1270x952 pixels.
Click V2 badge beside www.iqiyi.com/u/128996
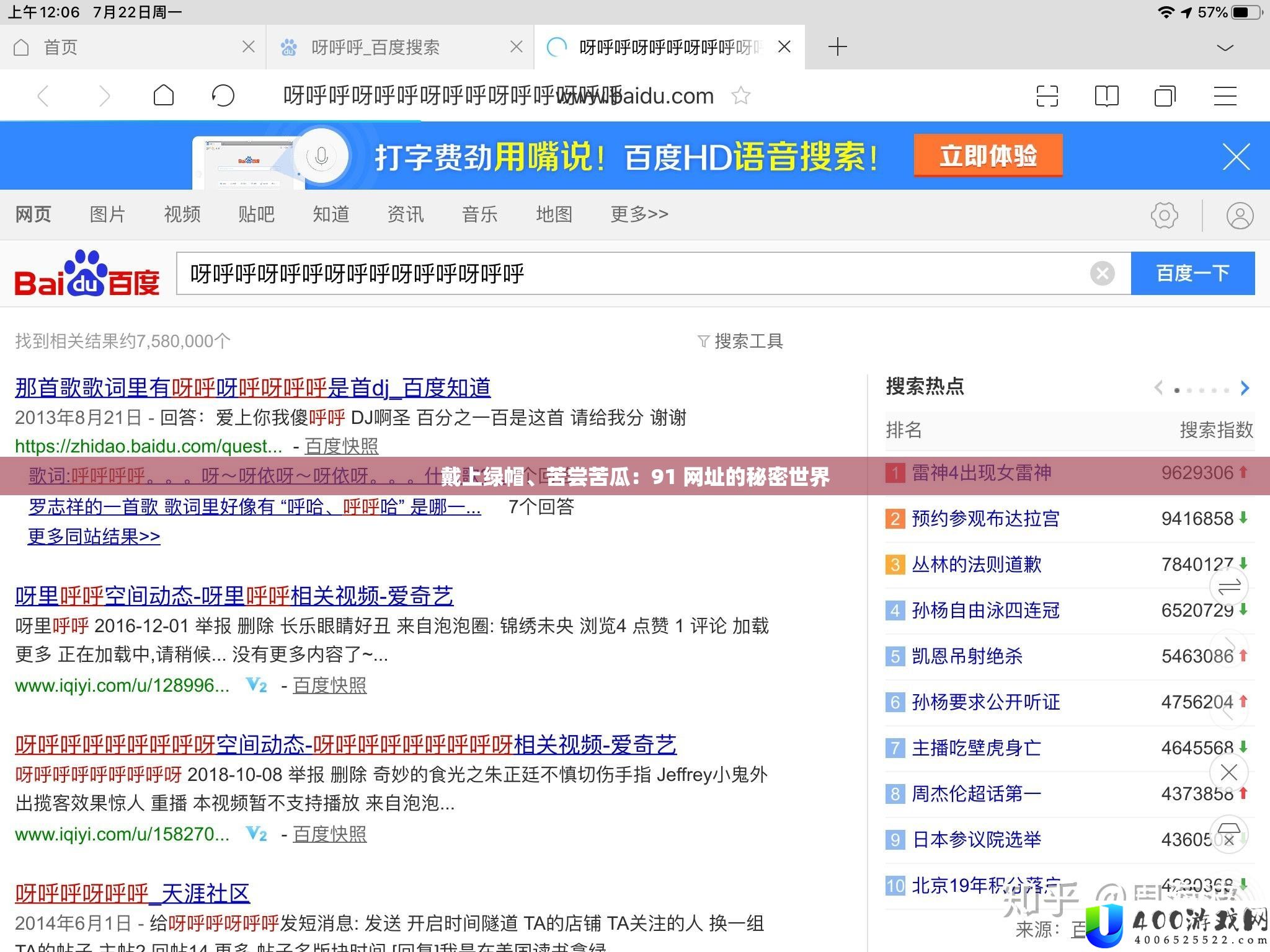tap(257, 685)
